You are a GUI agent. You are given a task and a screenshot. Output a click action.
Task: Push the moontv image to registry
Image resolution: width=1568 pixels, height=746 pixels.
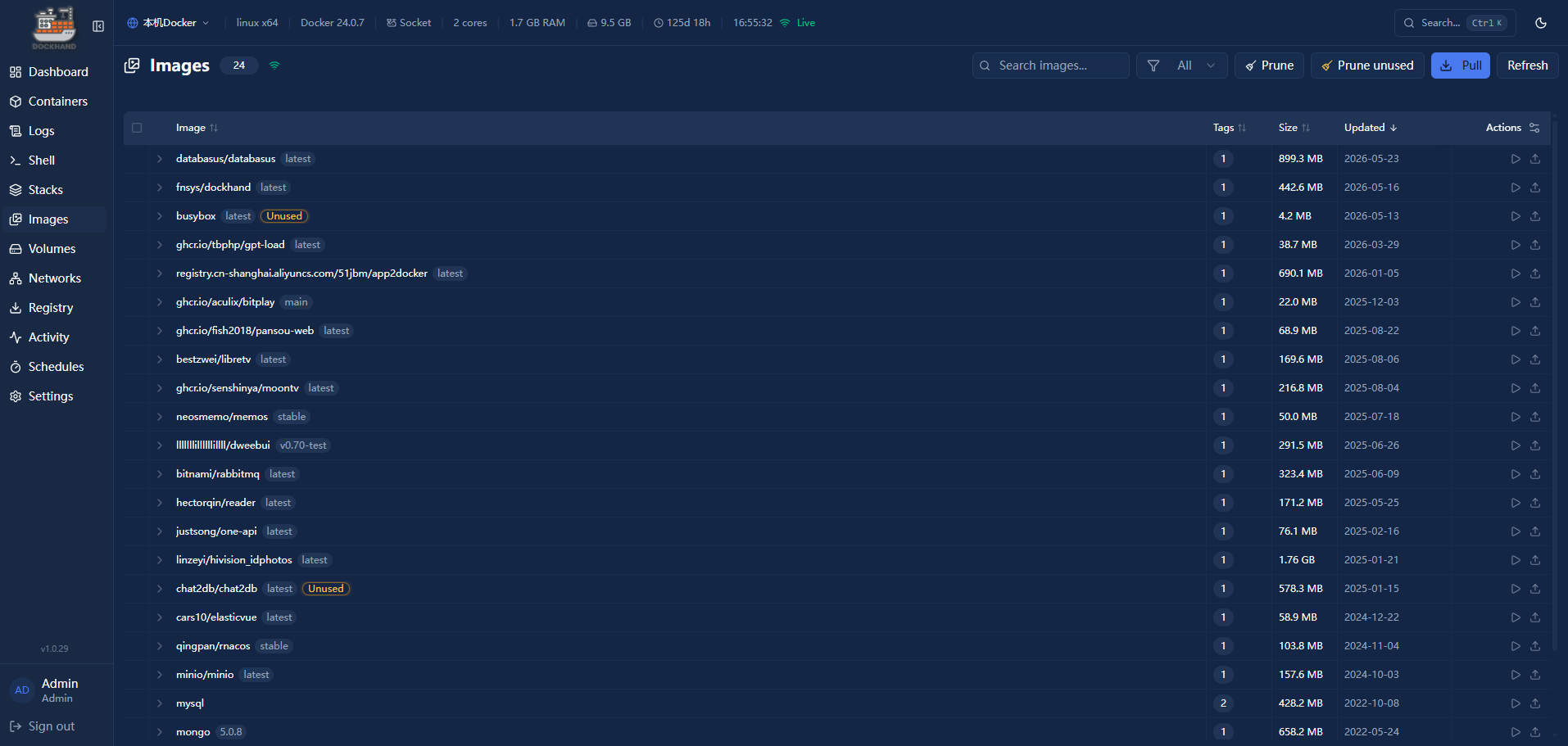(1535, 388)
